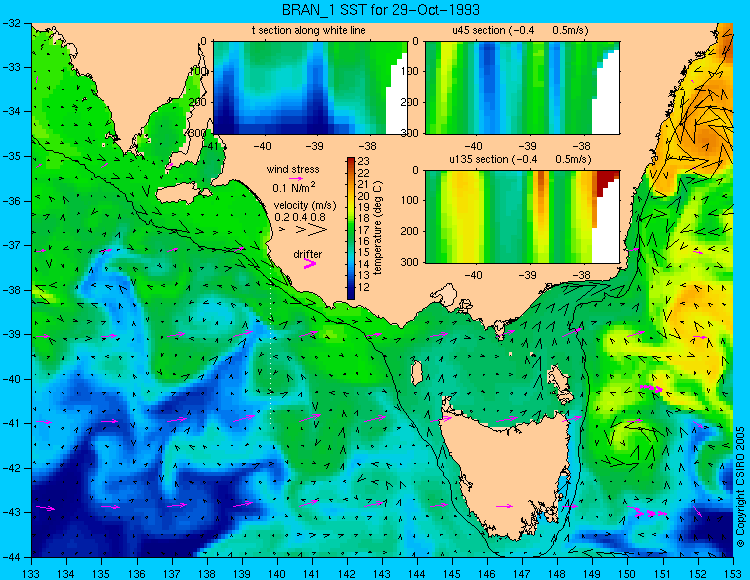Click the "0.1 N/m2" legend value
The height and width of the screenshot is (580, 750).
294,187
